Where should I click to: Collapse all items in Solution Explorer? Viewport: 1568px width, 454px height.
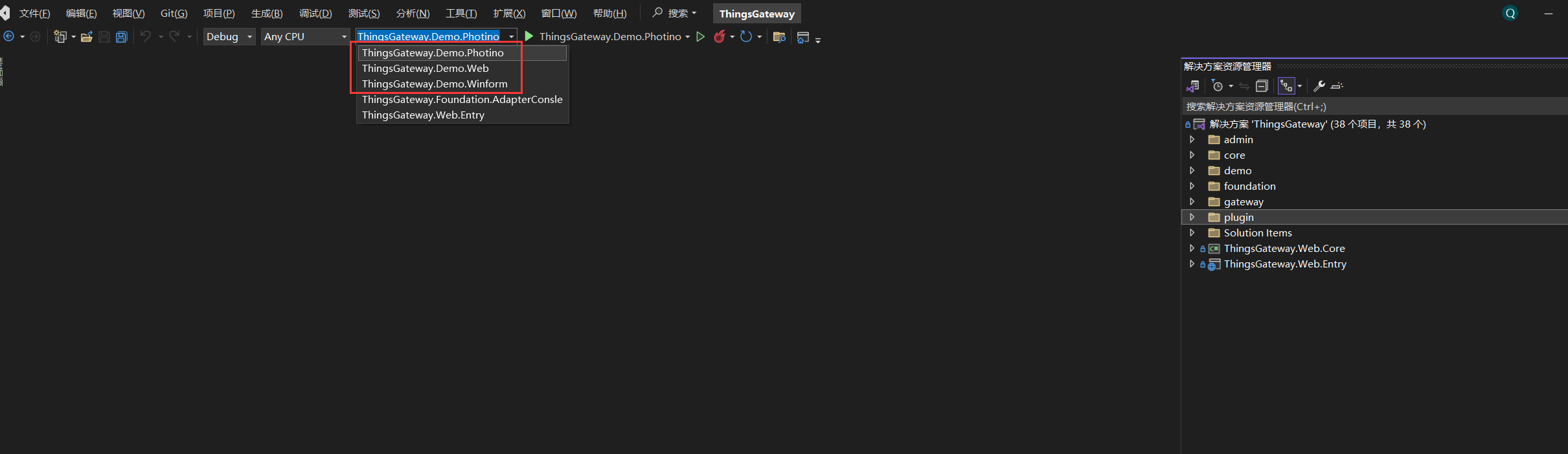pyautogui.click(x=1262, y=86)
